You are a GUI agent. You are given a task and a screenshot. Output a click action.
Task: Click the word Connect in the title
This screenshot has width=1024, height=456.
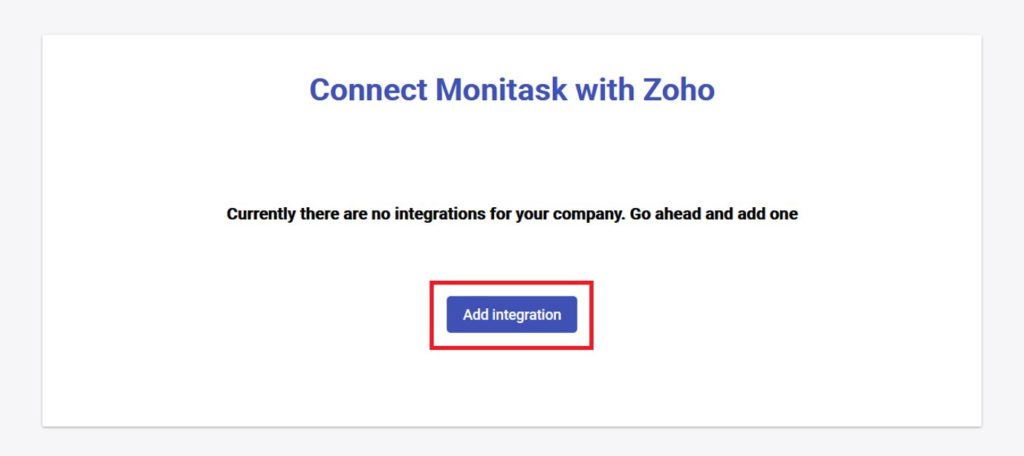368,89
